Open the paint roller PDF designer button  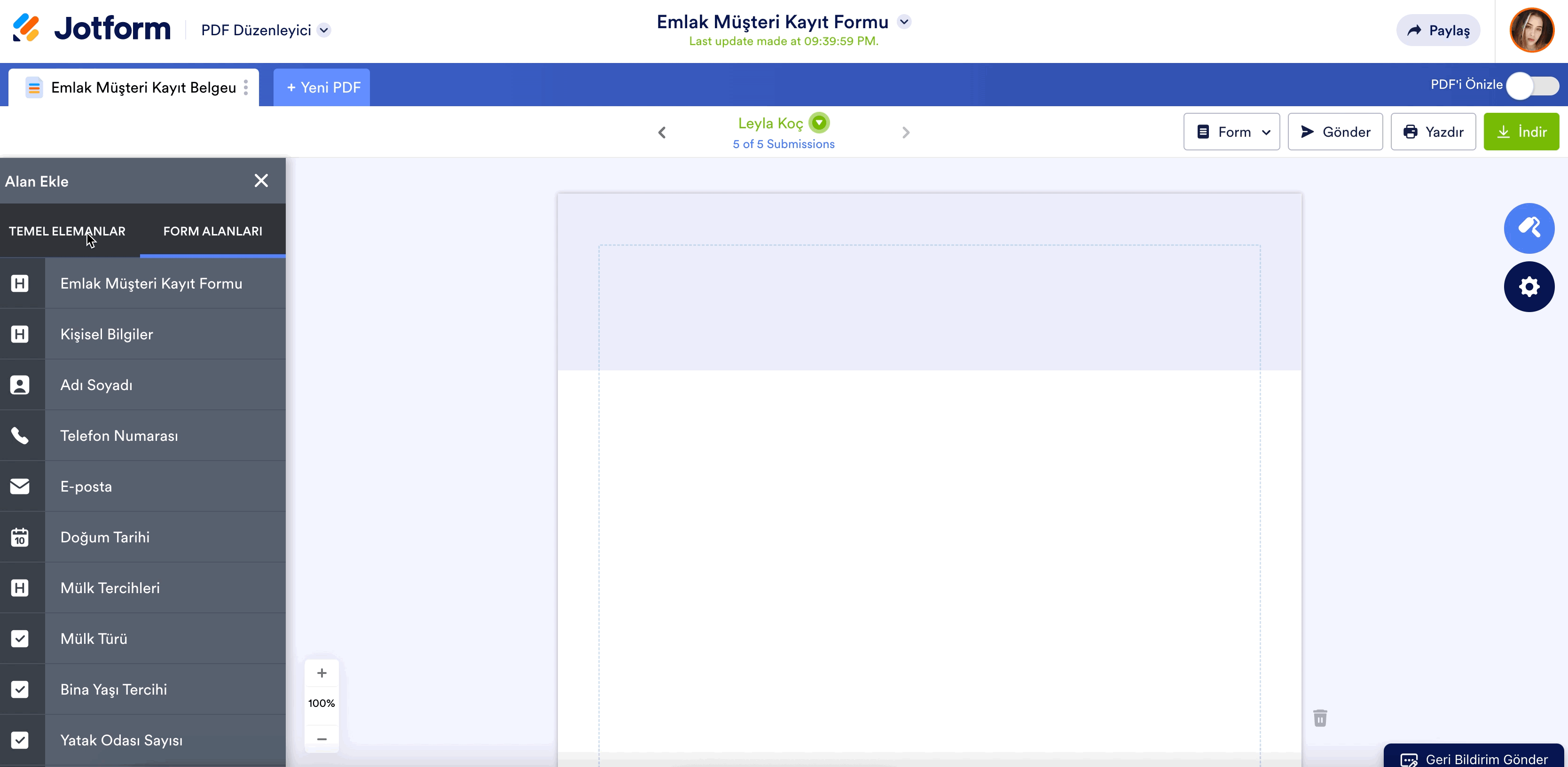(x=1529, y=228)
